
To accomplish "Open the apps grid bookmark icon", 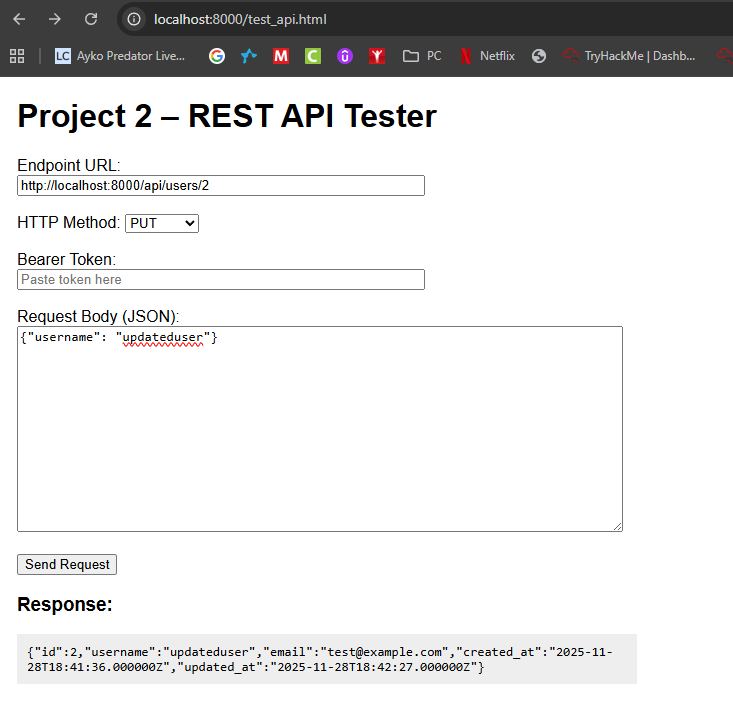I will click(x=17, y=56).
